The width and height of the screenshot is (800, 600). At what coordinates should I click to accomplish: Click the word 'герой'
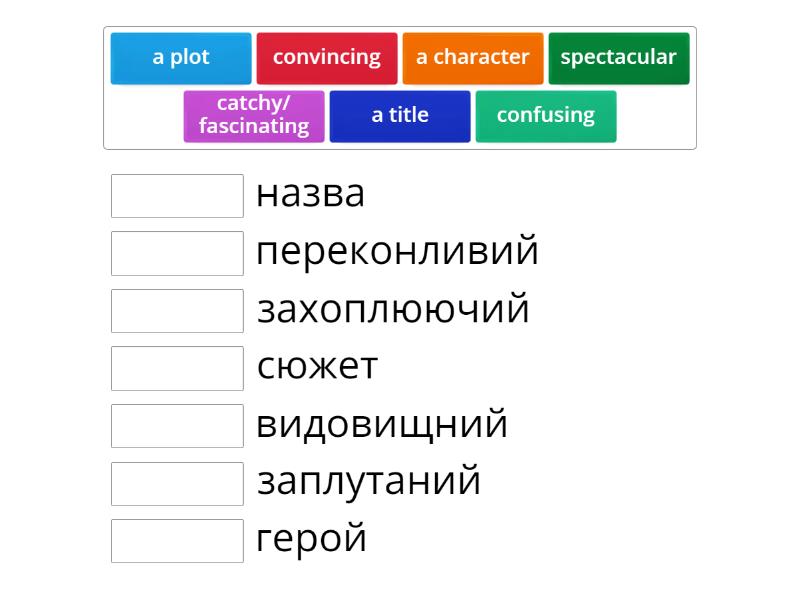[312, 540]
